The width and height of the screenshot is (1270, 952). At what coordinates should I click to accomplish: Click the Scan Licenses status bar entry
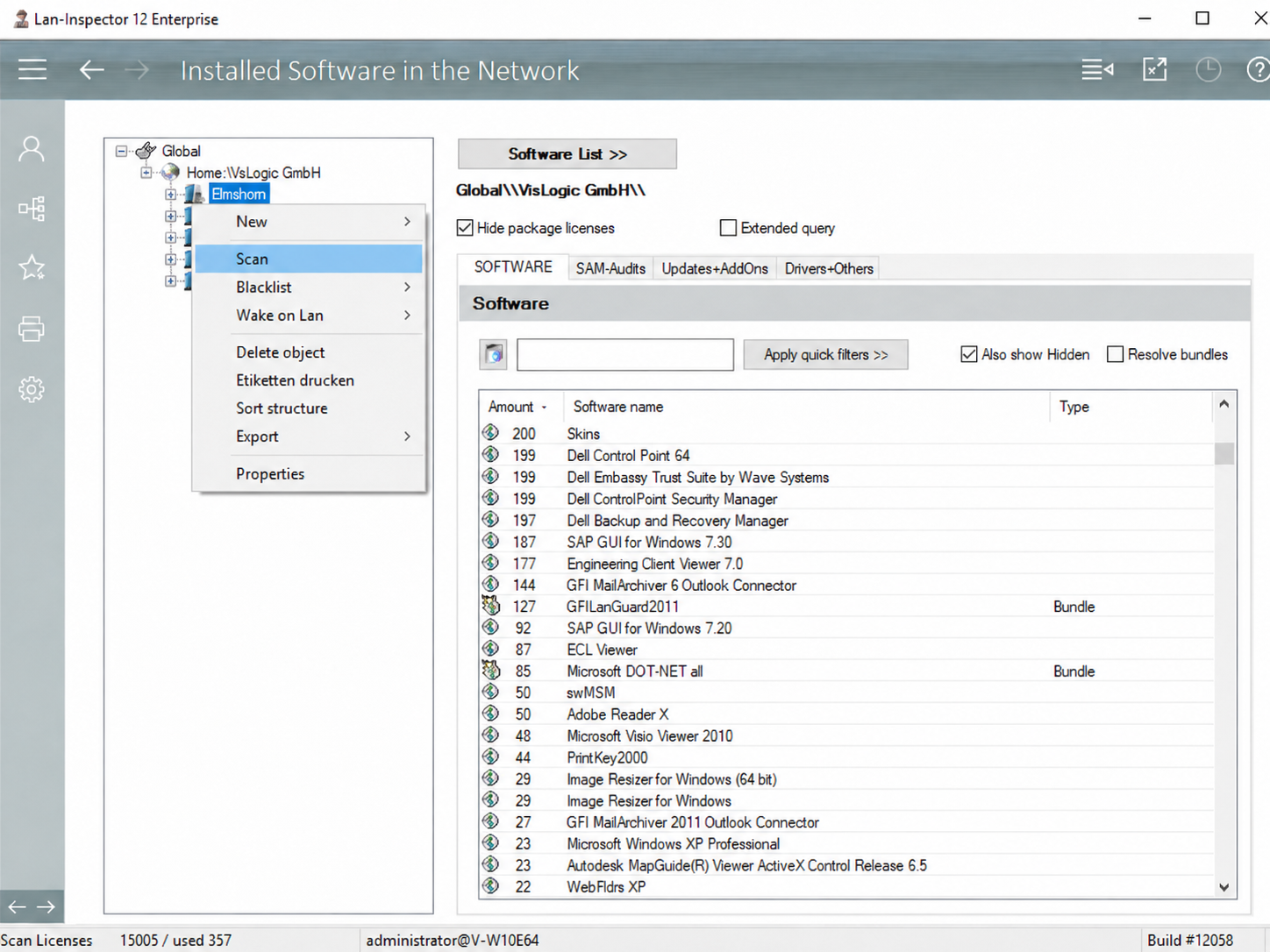tap(46, 940)
